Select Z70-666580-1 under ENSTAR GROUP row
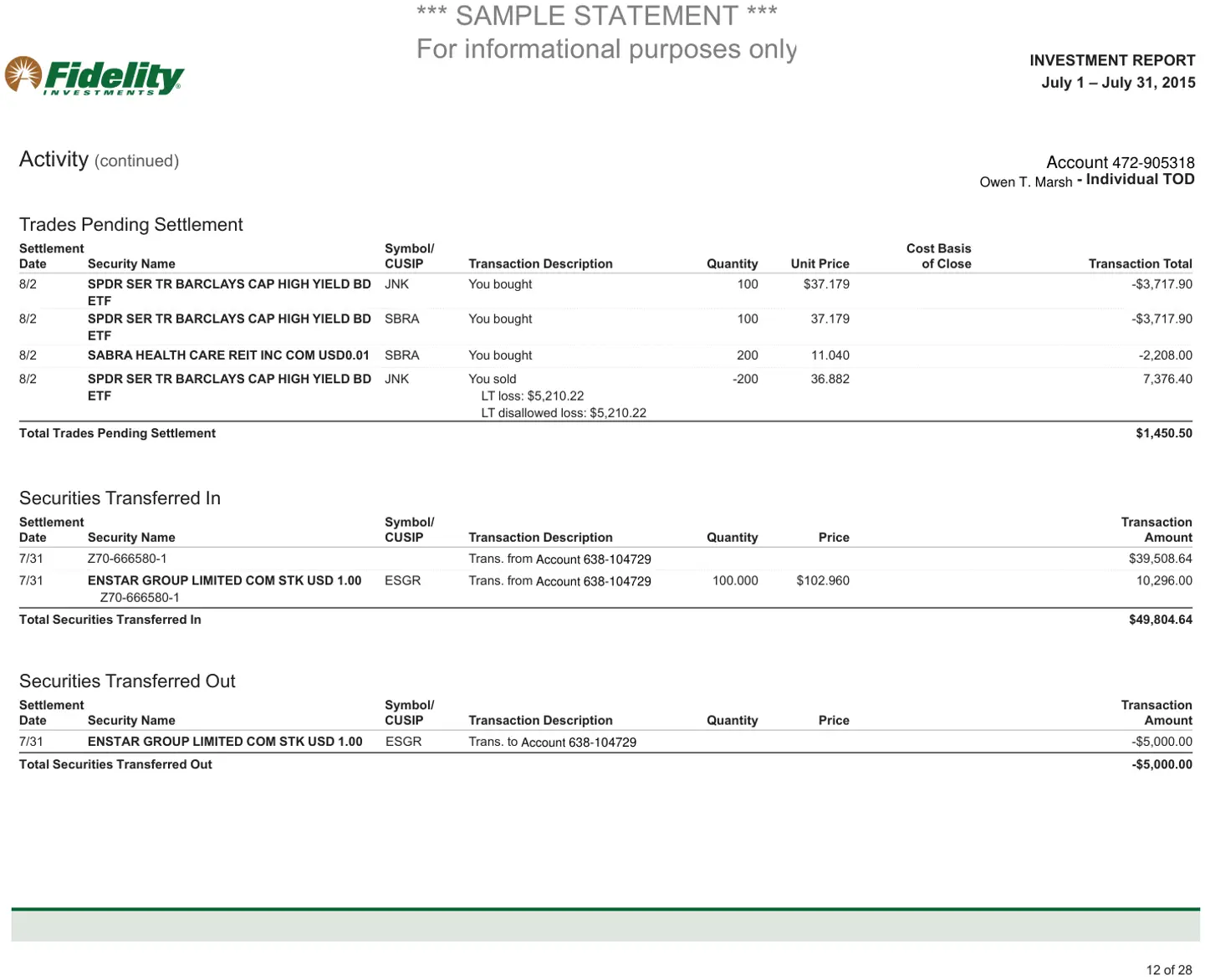Viewport: 1205px width, 980px height. (140, 598)
